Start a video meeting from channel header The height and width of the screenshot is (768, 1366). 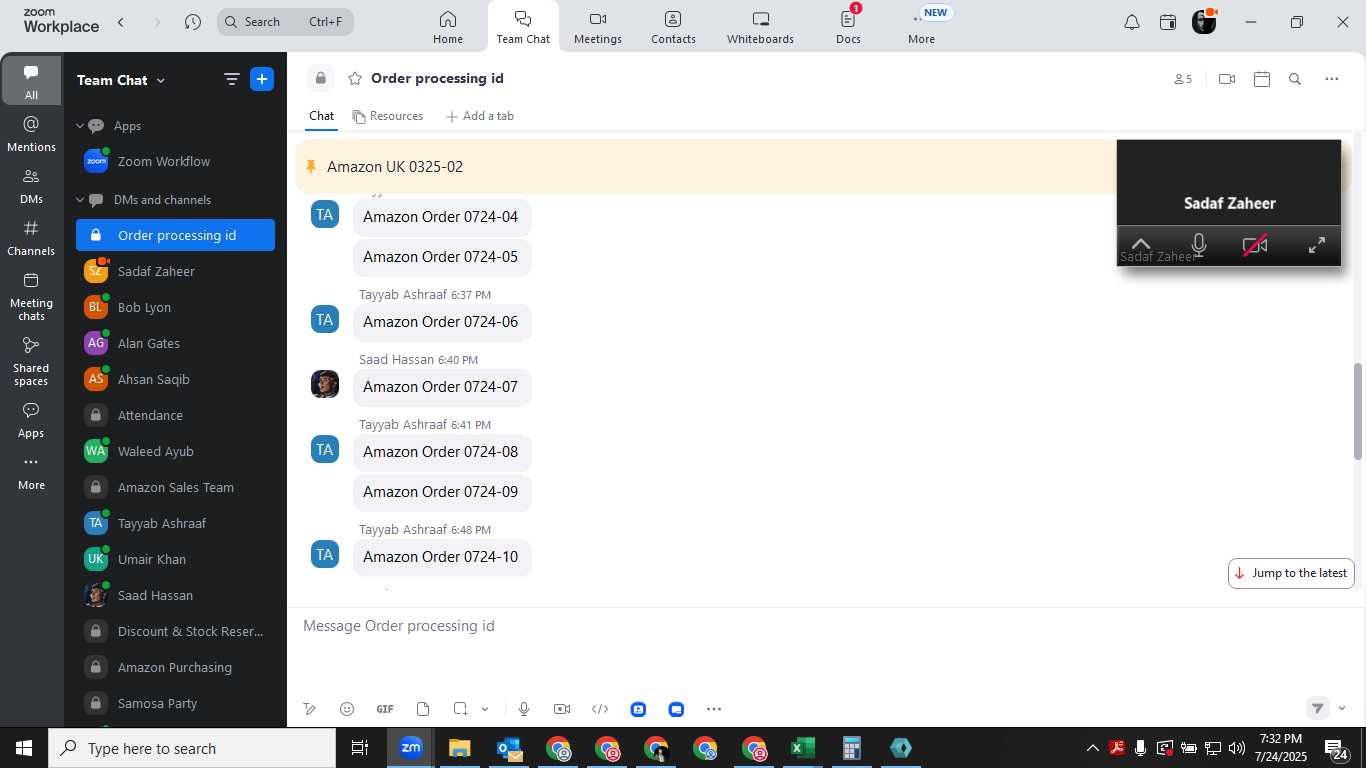pos(1227,79)
